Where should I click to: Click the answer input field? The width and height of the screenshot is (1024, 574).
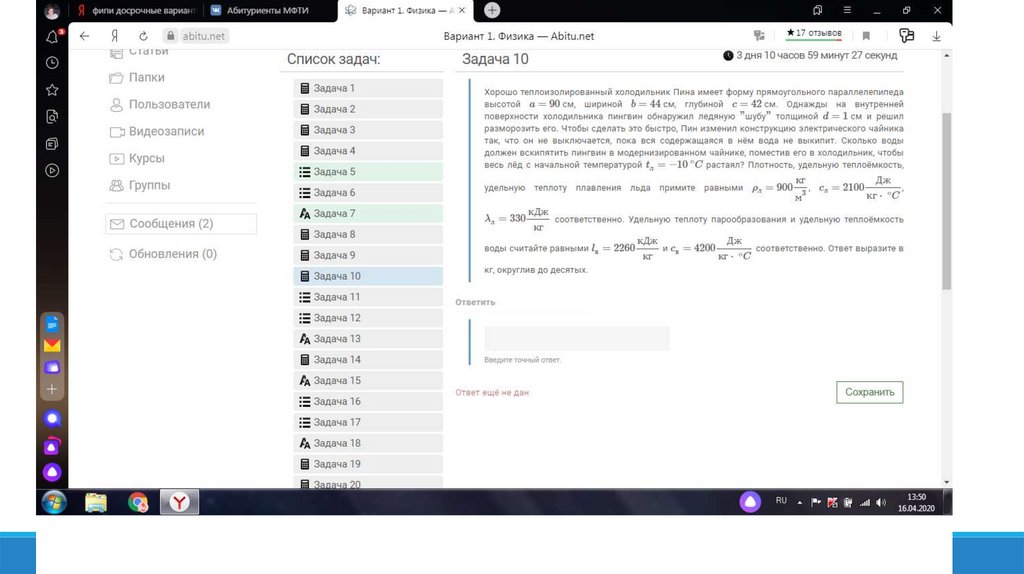[x=577, y=338]
